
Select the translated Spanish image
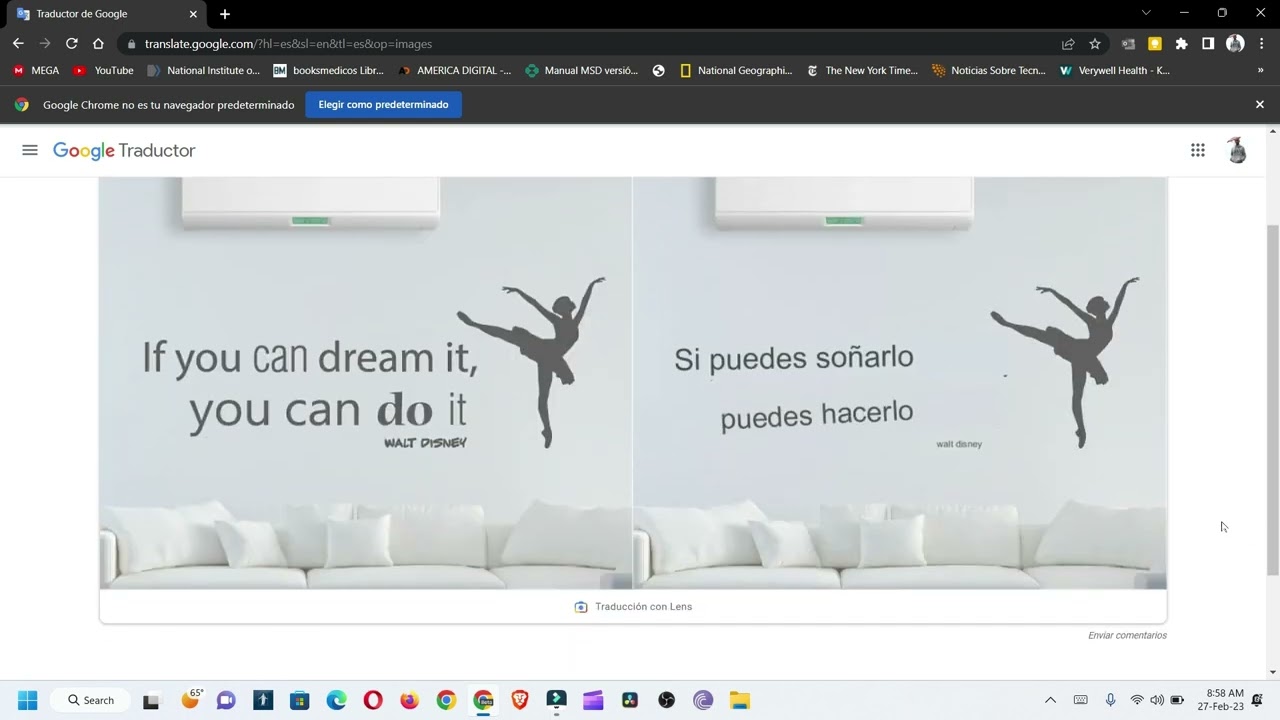point(900,383)
